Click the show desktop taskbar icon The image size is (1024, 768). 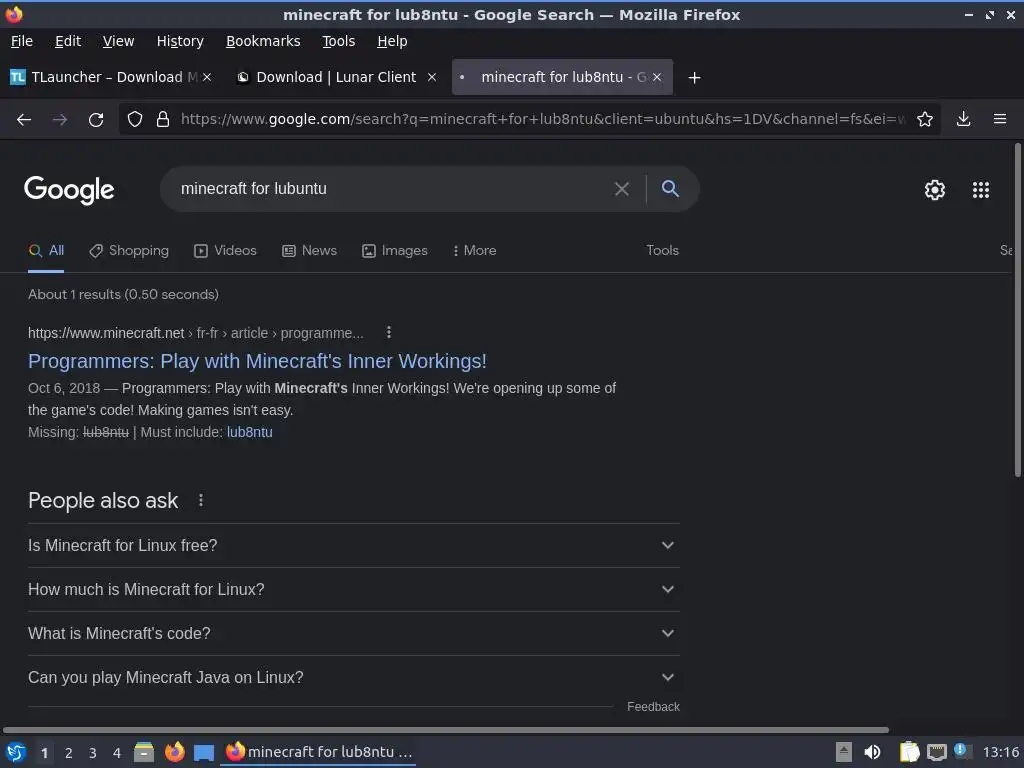click(204, 753)
